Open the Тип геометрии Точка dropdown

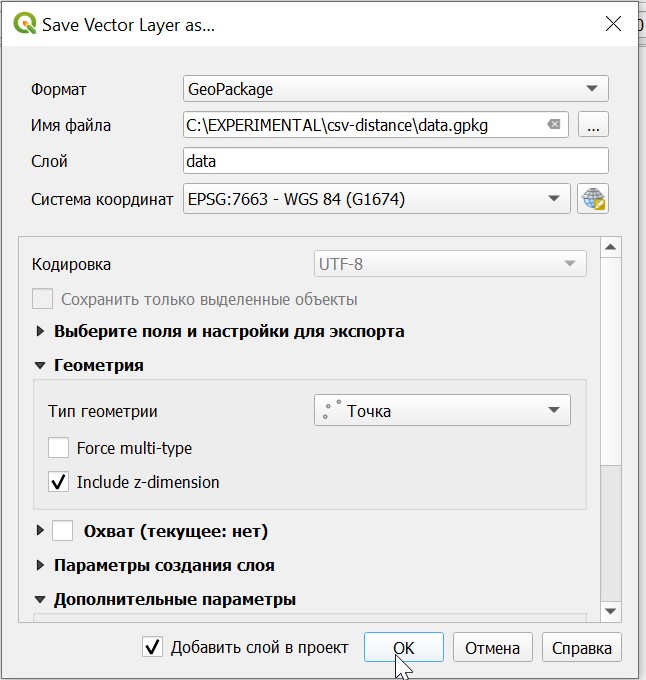tap(442, 410)
